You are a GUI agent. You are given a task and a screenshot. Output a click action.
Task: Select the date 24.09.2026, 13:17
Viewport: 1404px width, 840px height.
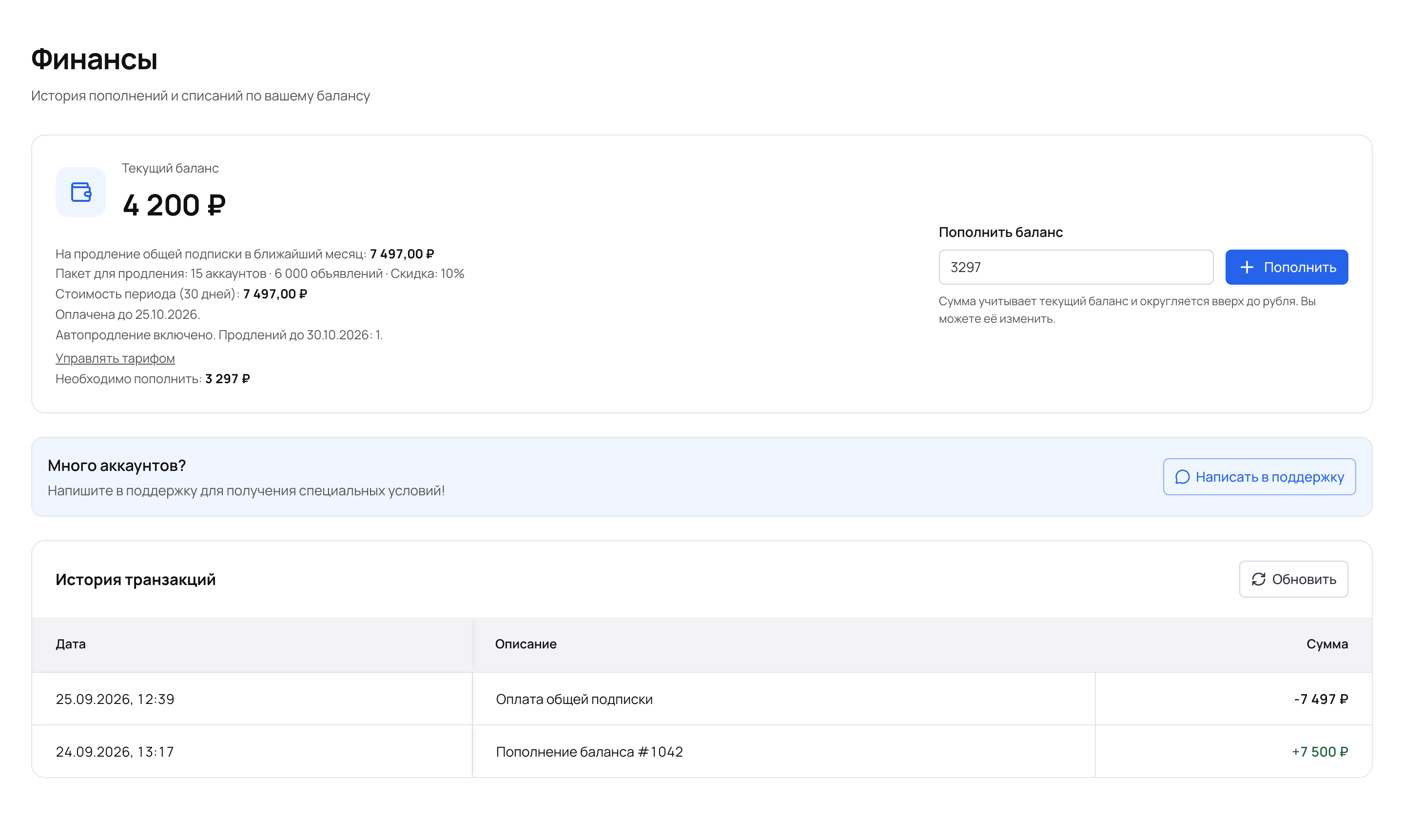(x=115, y=752)
